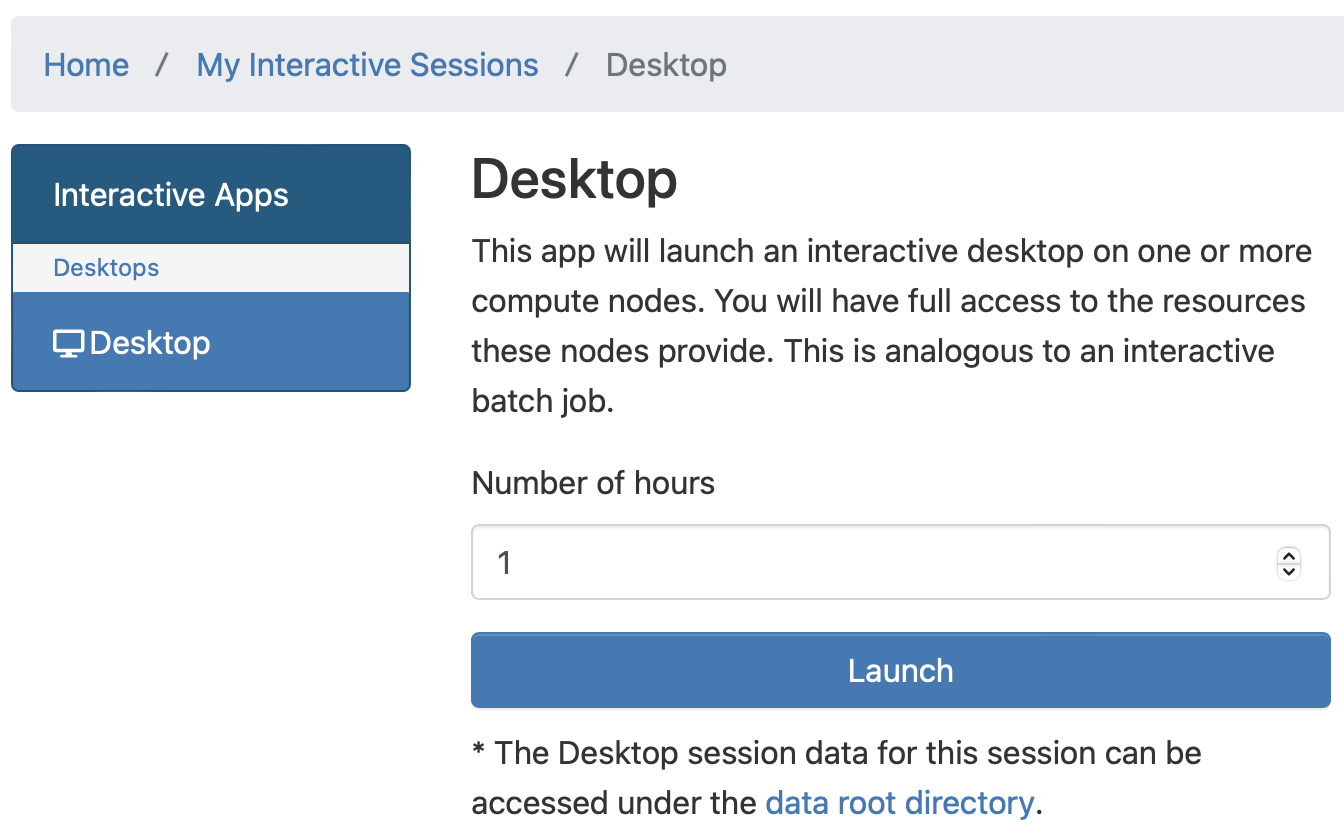Increase hours with the up stepper arrow
This screenshot has width=1344, height=836.
click(1289, 556)
